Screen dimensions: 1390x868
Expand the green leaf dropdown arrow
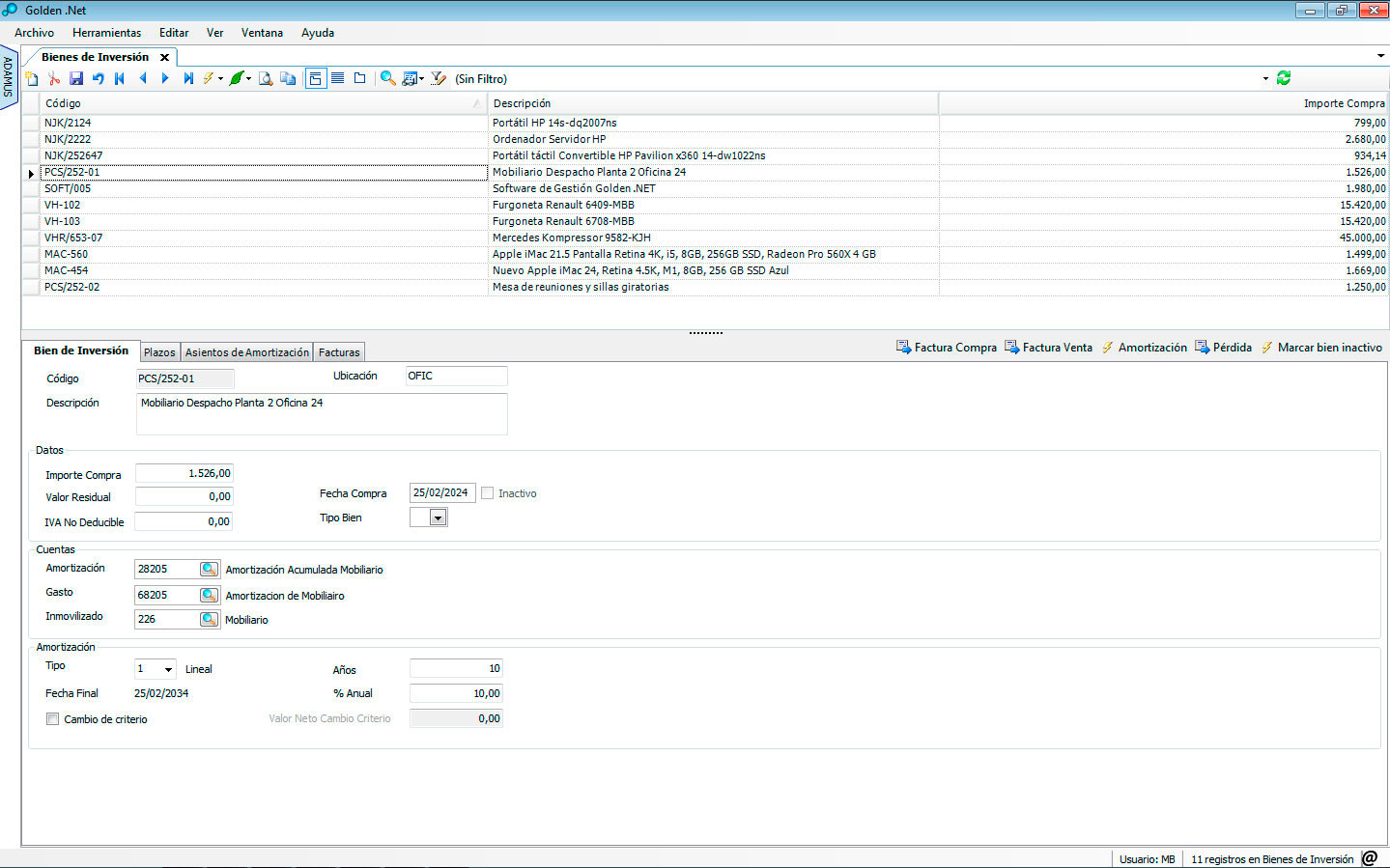pos(249,79)
